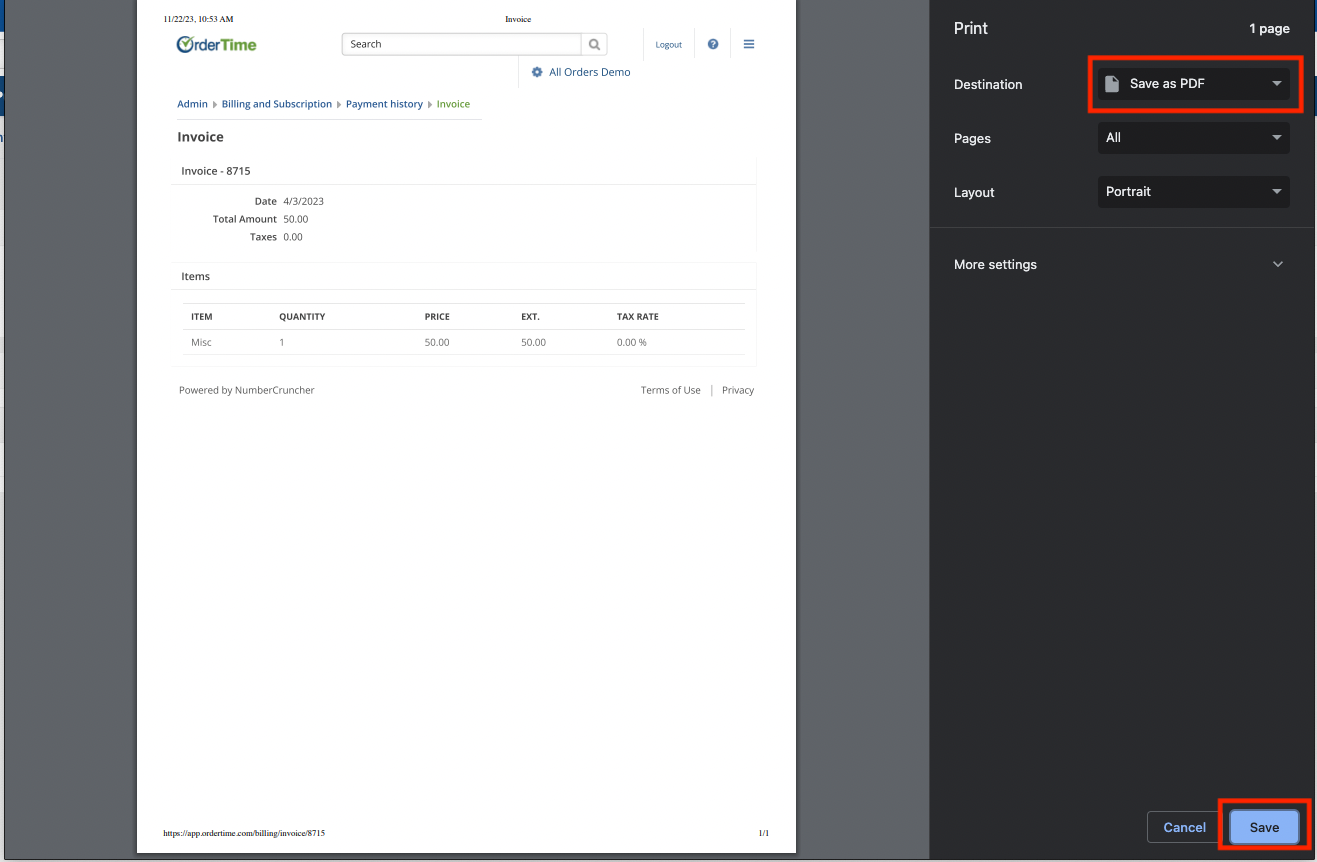
Task: Click the search magnifier icon in the preview
Action: pos(594,44)
